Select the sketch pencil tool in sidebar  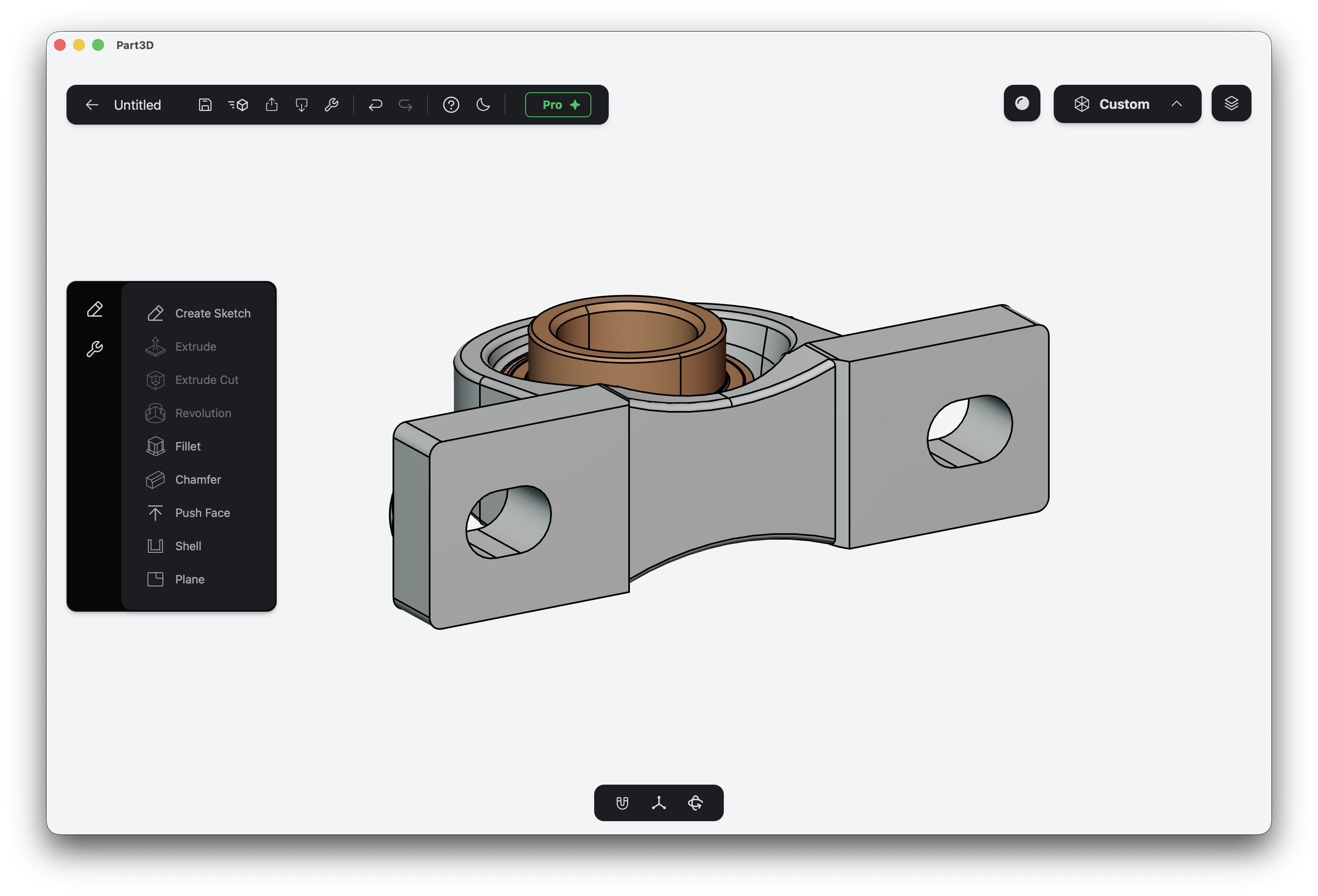click(x=95, y=309)
